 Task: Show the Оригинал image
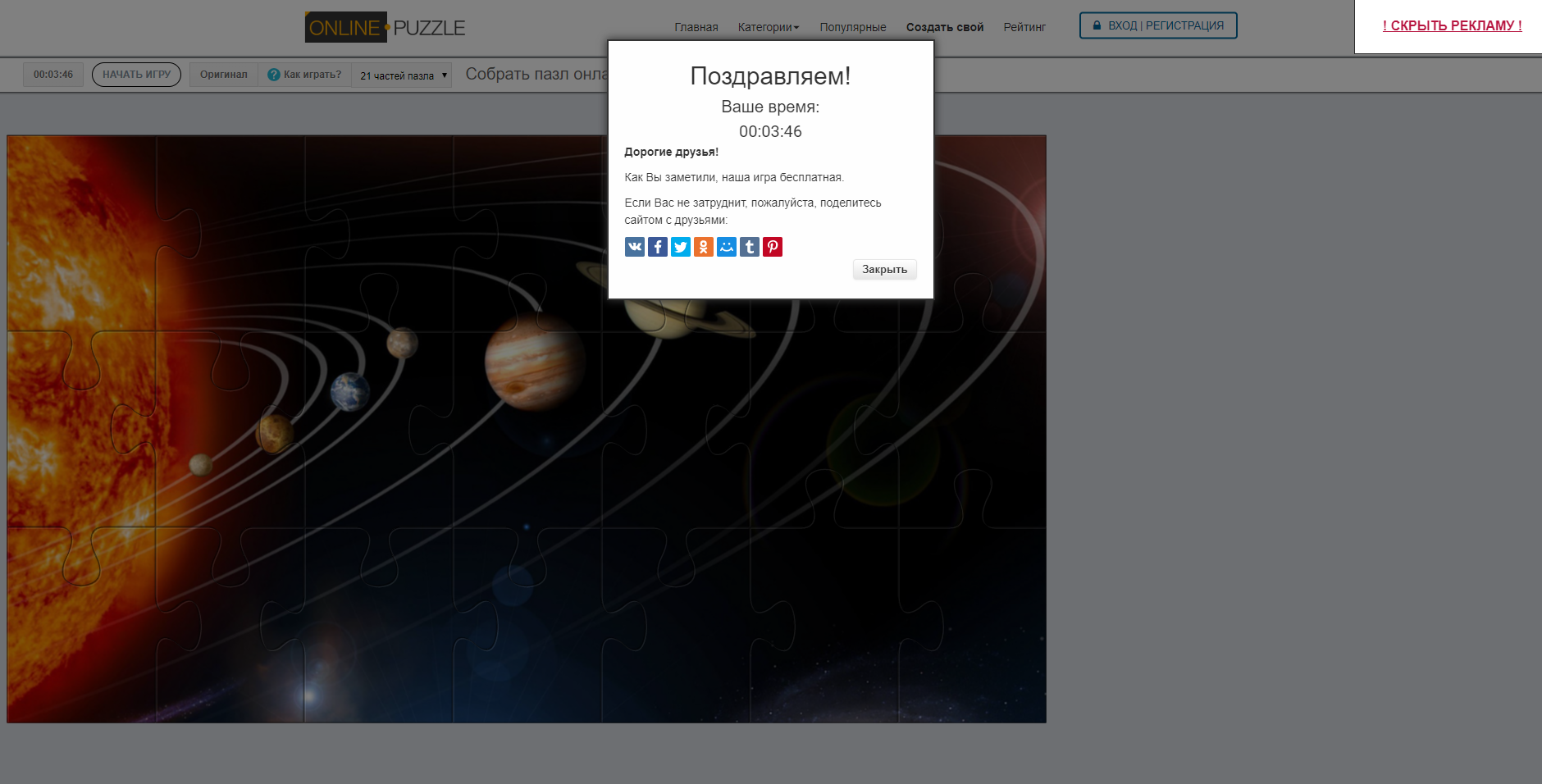point(223,75)
